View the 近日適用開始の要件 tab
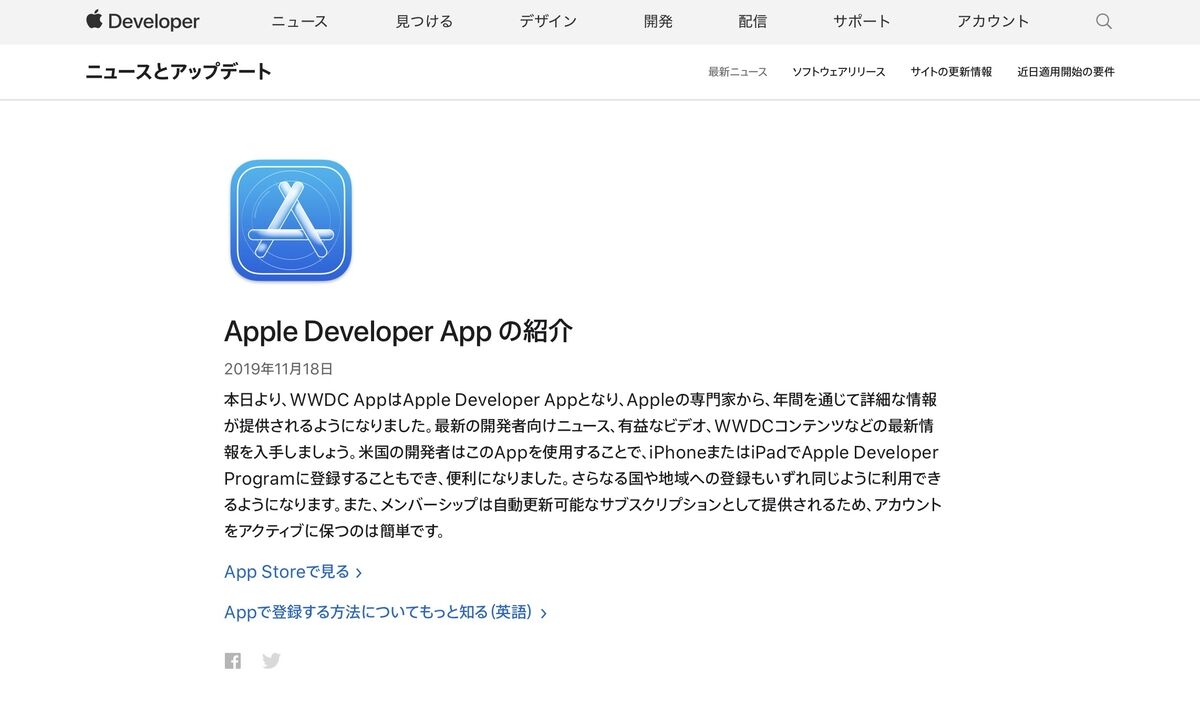The image size is (1200, 704). [1066, 72]
